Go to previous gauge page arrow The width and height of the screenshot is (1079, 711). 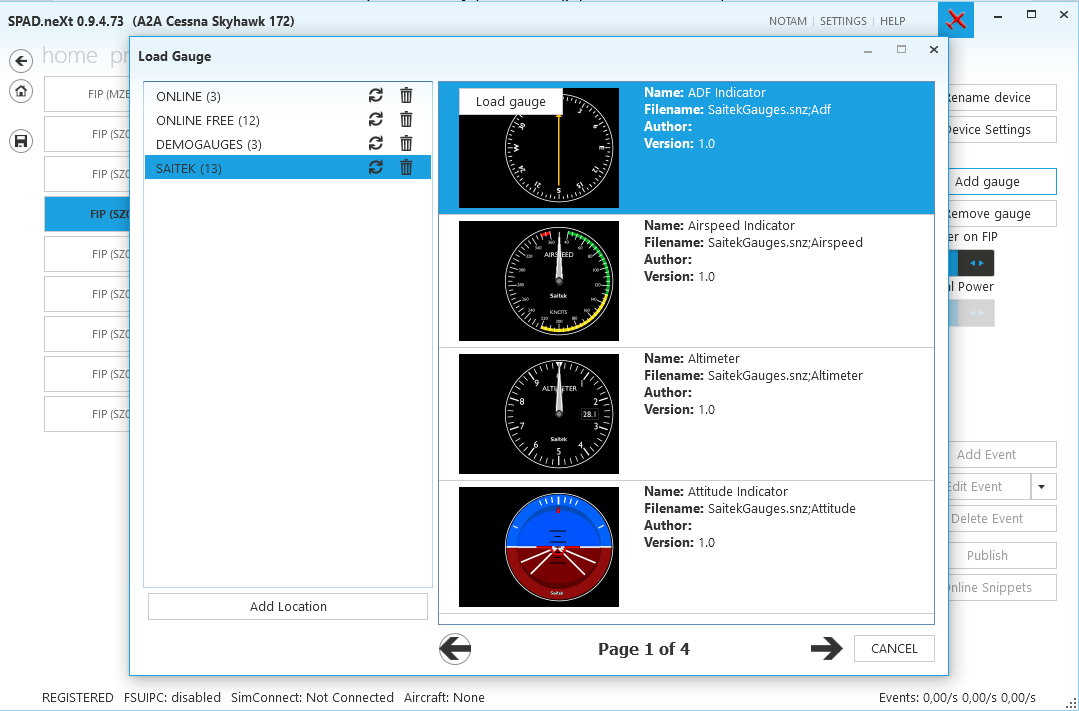[x=455, y=648]
